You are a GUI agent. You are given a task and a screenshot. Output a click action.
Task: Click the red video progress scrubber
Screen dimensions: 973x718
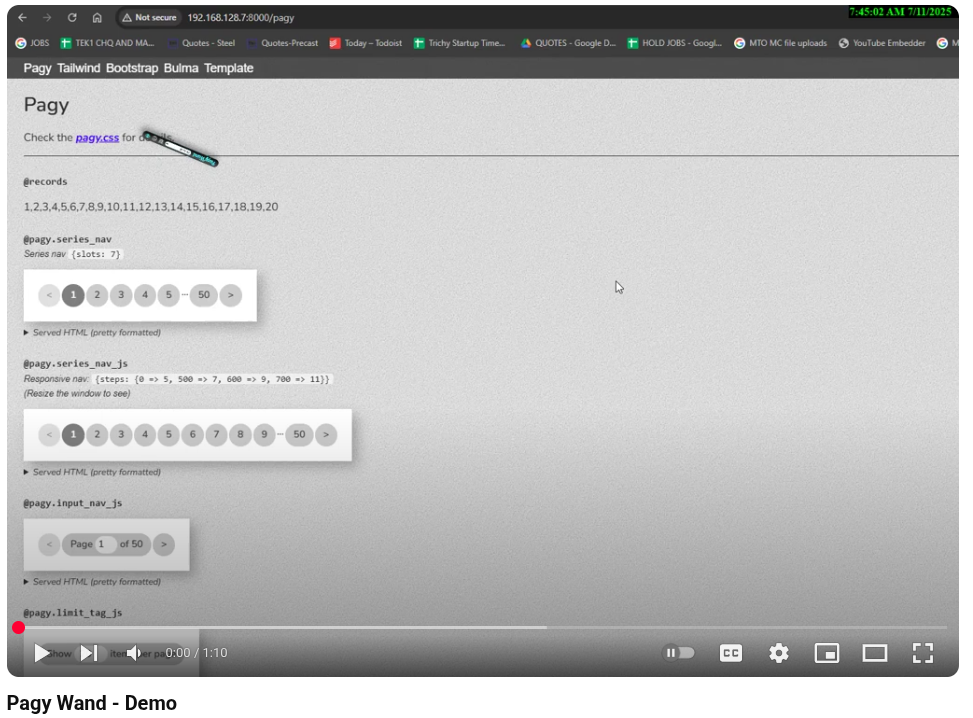tap(18, 628)
